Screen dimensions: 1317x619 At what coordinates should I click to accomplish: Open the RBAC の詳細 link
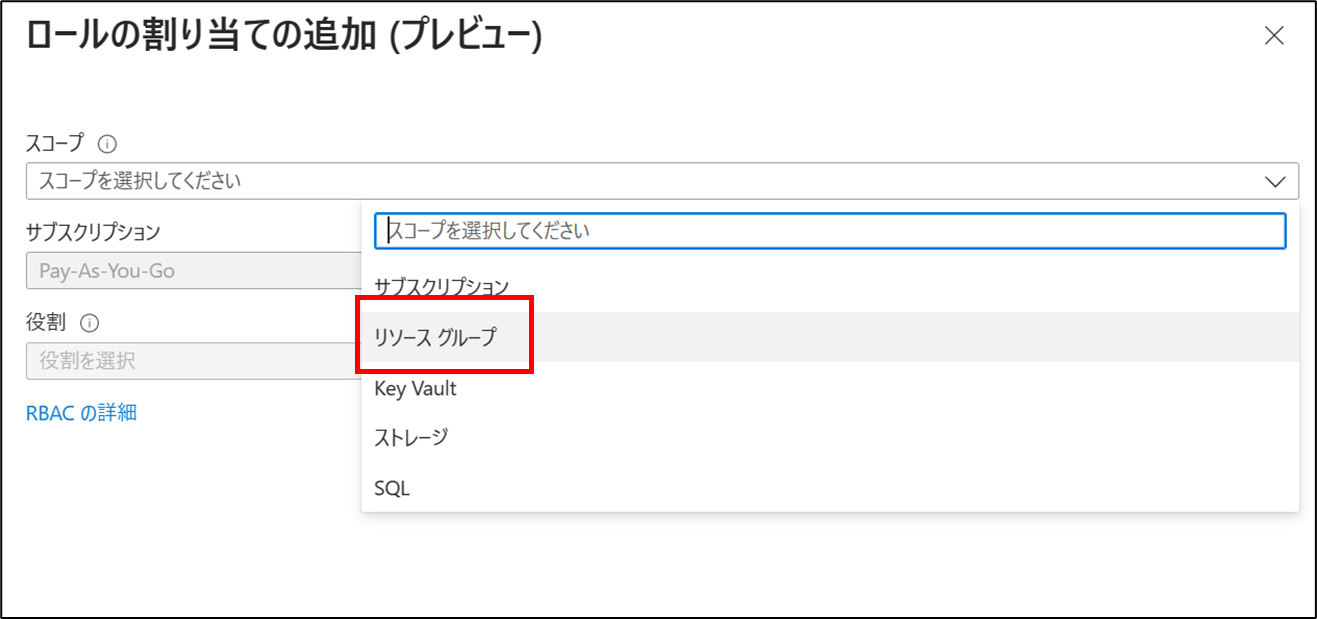(x=81, y=412)
